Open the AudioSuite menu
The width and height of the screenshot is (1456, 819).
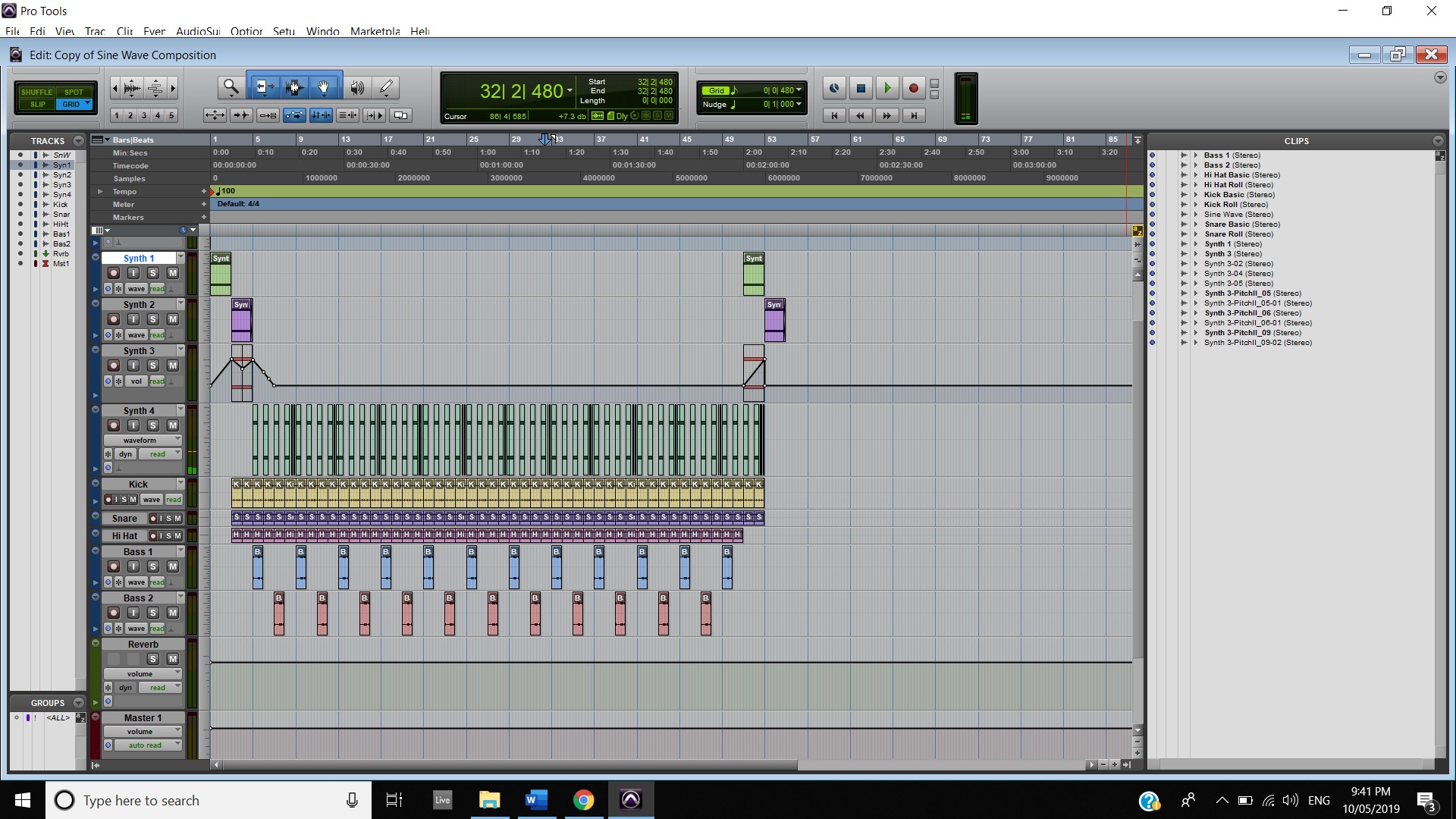pyautogui.click(x=197, y=31)
